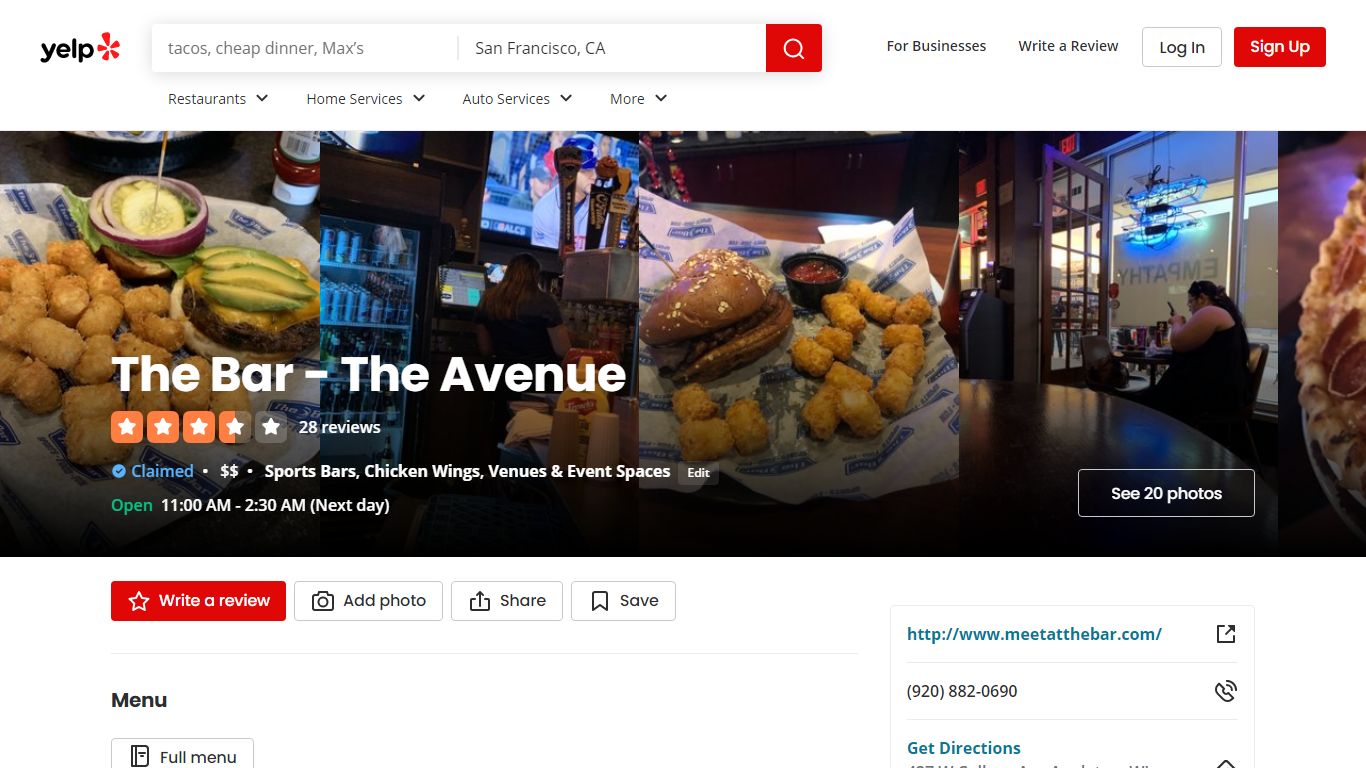The width and height of the screenshot is (1366, 768).
Task: Click the Save button
Action: tap(623, 601)
